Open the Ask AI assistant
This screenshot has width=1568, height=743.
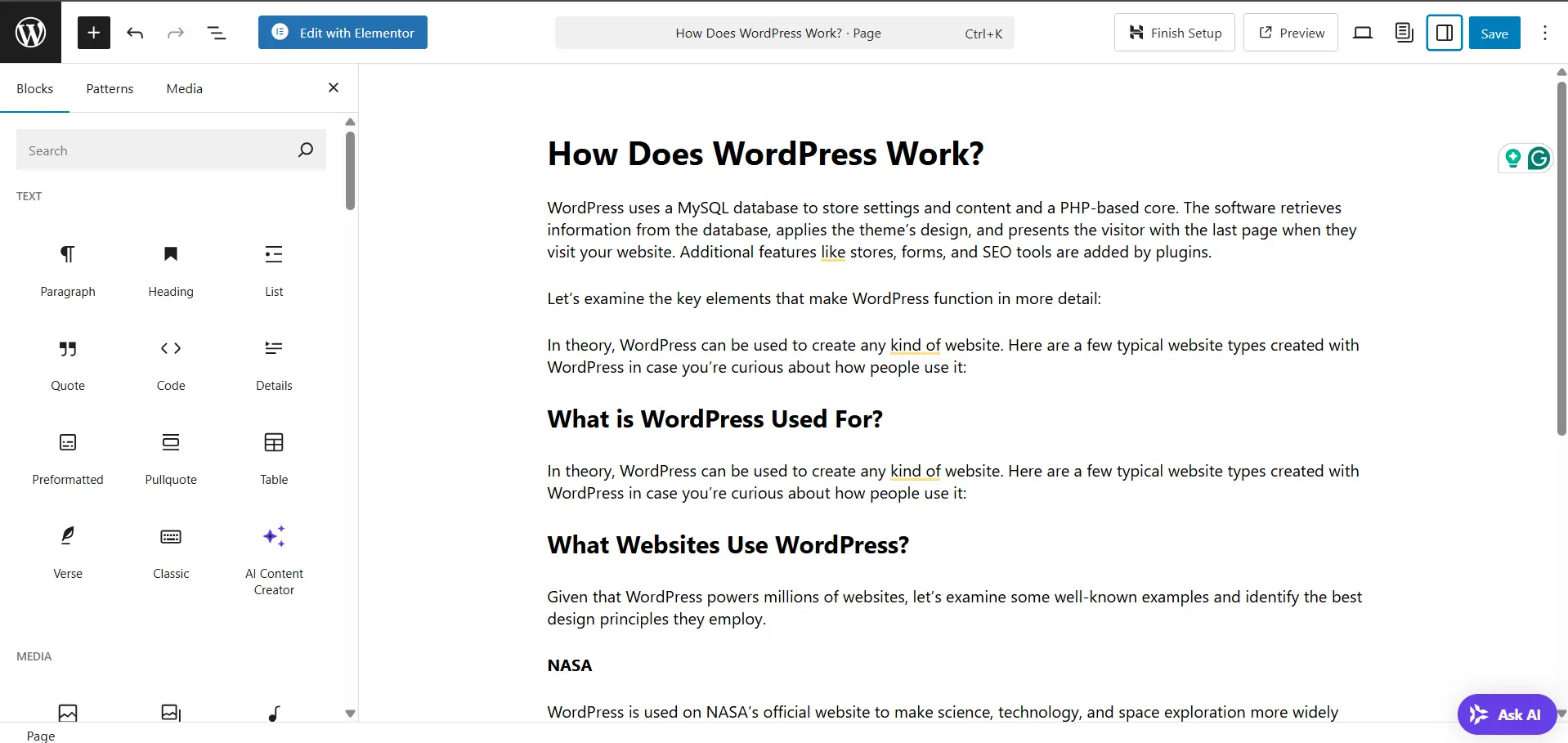(1507, 714)
